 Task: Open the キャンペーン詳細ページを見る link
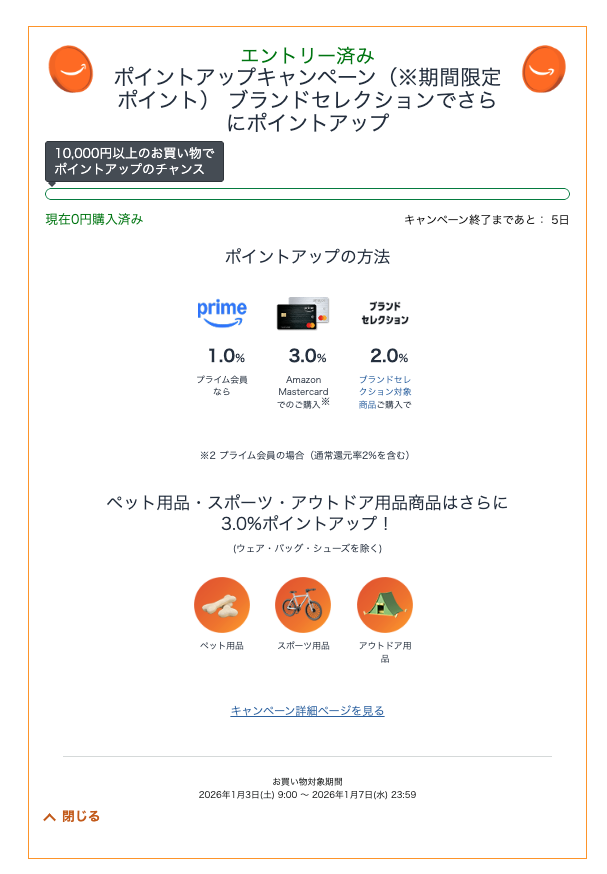[307, 711]
